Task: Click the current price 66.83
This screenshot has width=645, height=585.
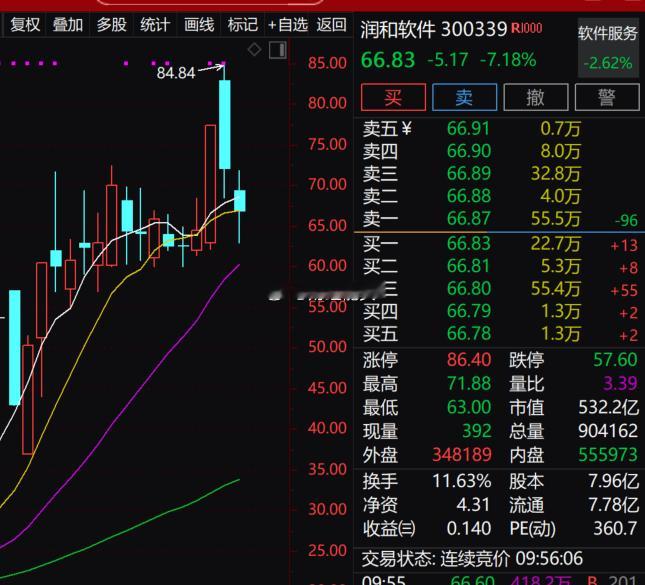Action: (388, 60)
